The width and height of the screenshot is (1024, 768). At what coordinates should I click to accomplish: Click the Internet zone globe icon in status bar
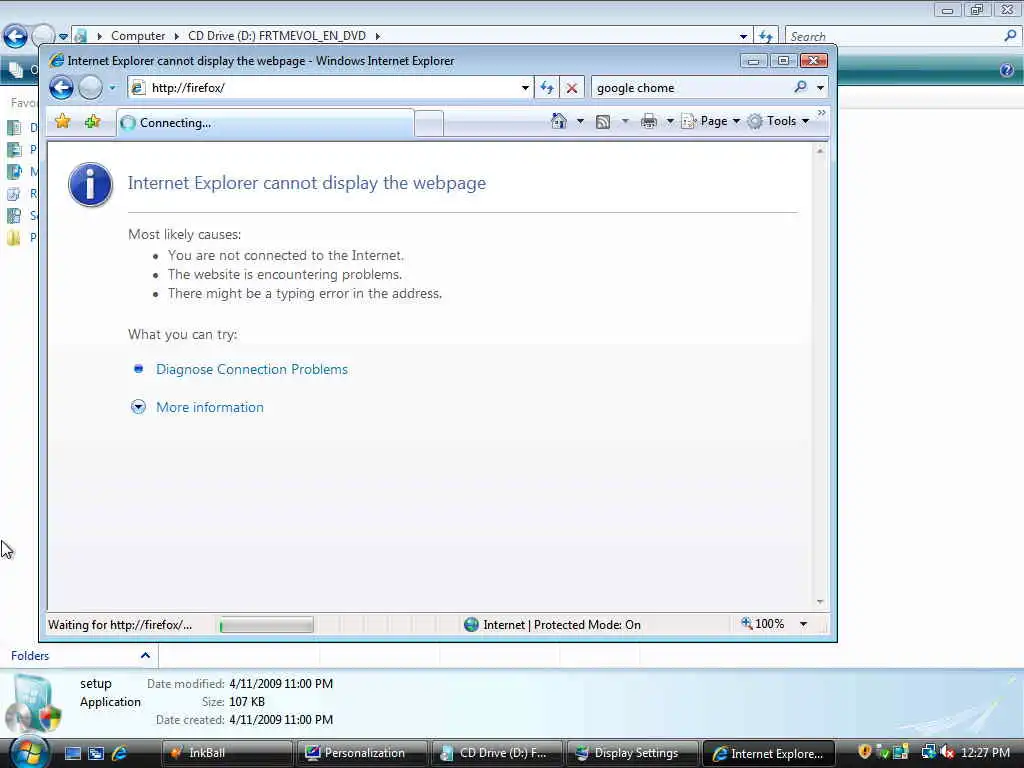pos(471,624)
